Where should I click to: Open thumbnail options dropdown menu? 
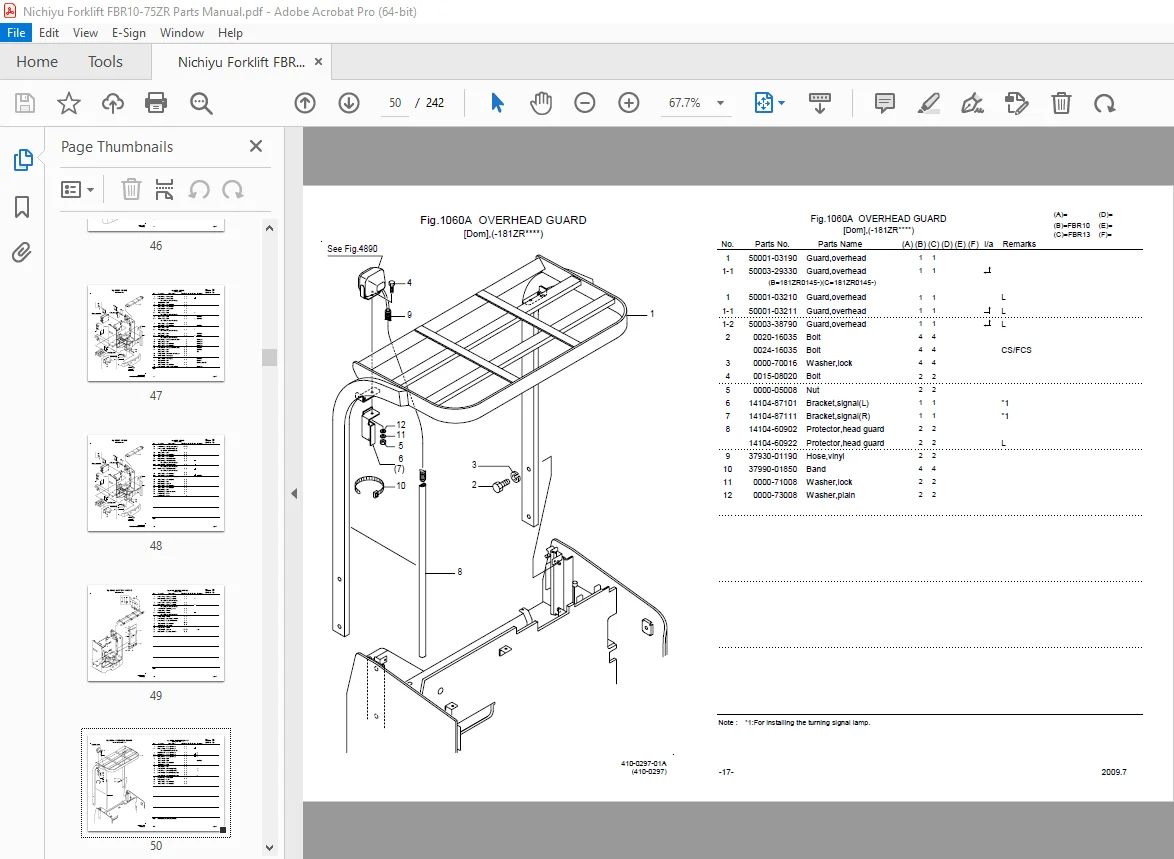[x=77, y=189]
